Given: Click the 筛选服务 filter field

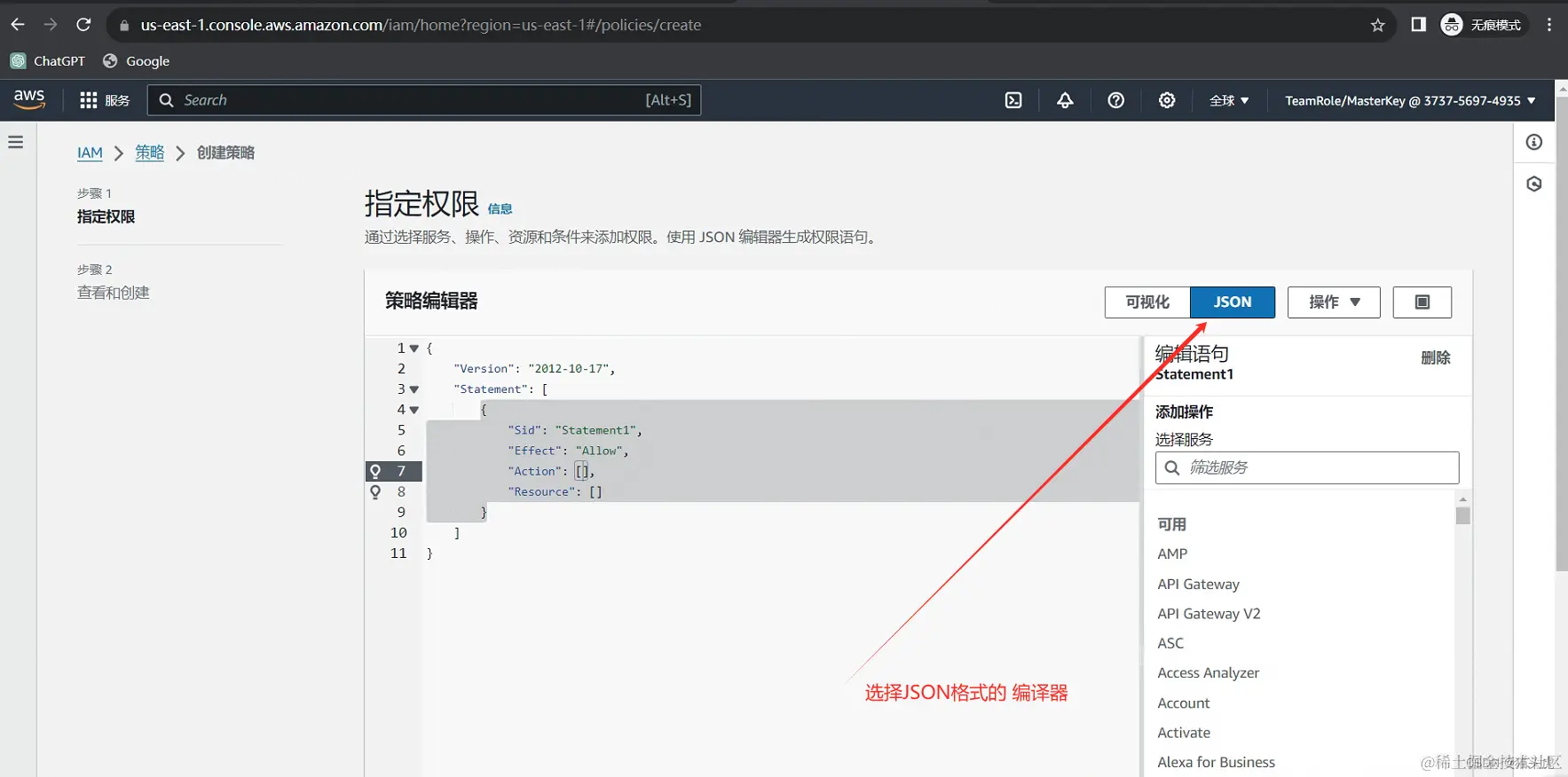Looking at the screenshot, I should point(1307,467).
